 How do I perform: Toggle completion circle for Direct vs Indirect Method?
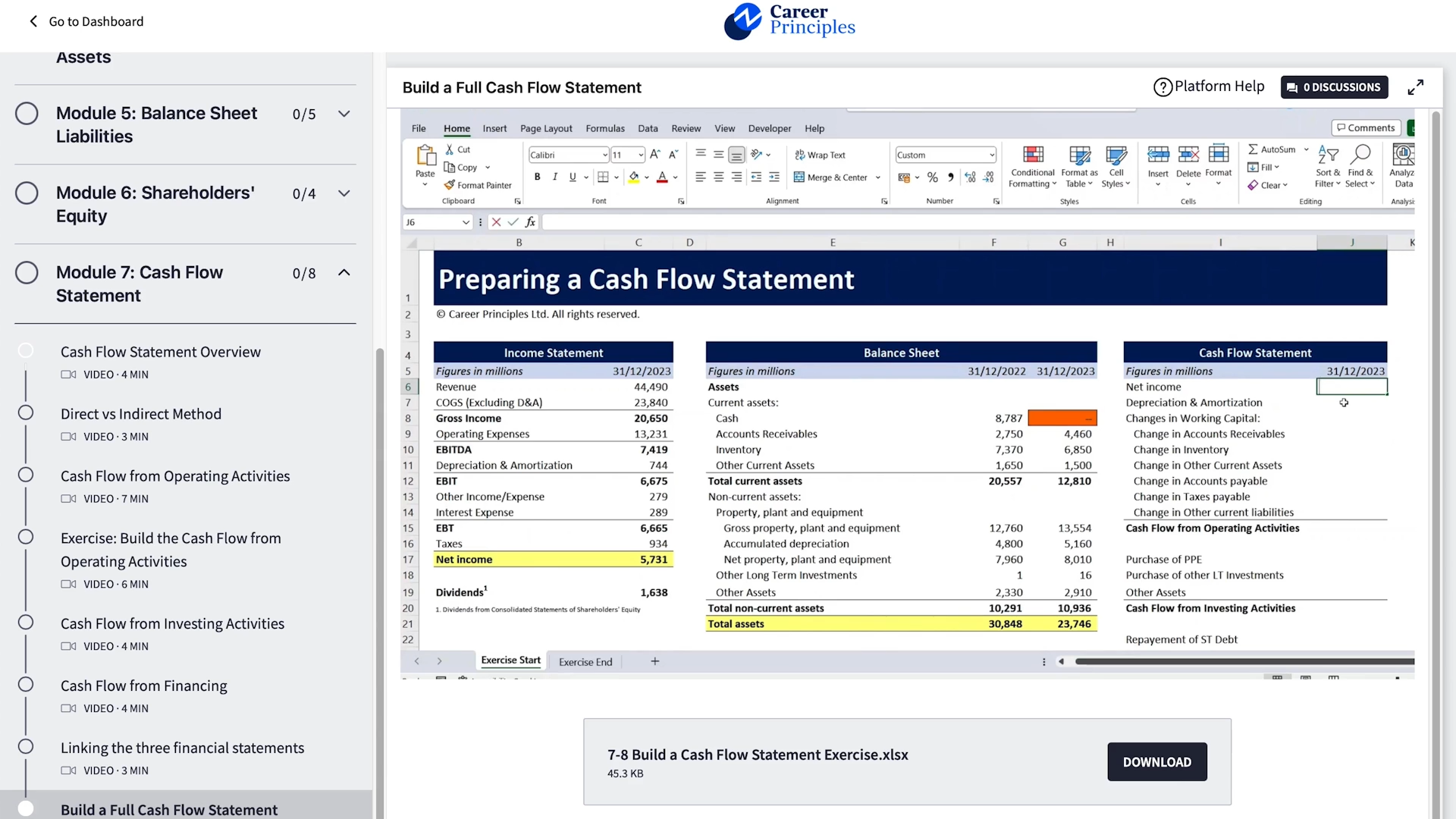point(26,413)
